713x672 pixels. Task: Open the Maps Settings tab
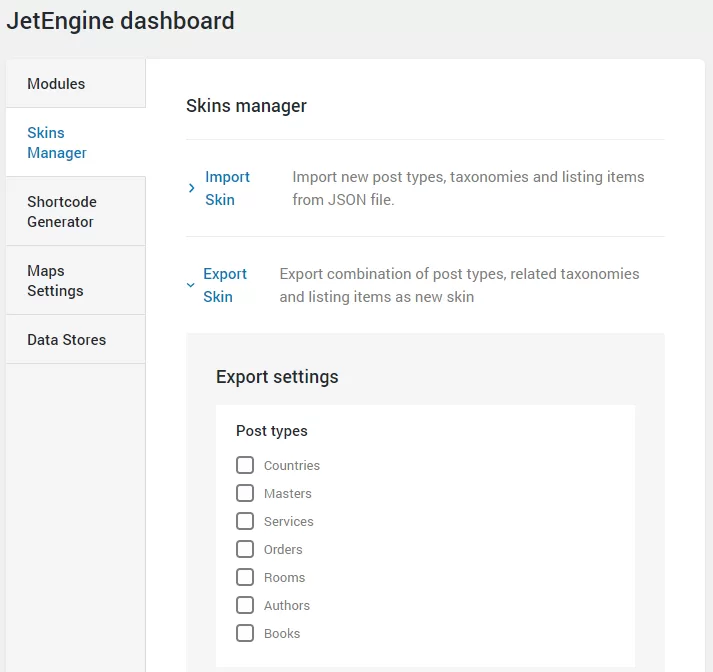click(75, 281)
